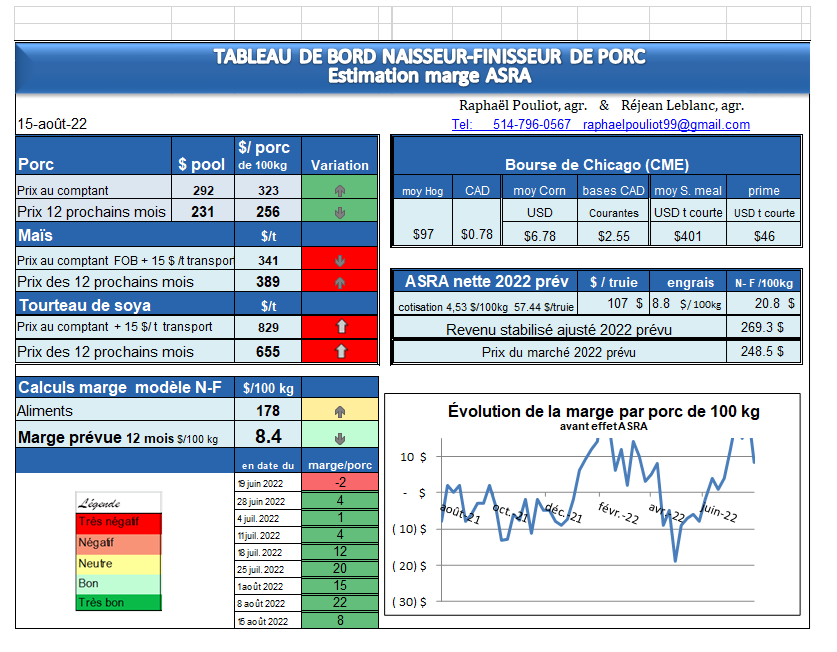Select the 15 août 2022 margin cell 8
This screenshot has width=837, height=652.
[x=339, y=620]
